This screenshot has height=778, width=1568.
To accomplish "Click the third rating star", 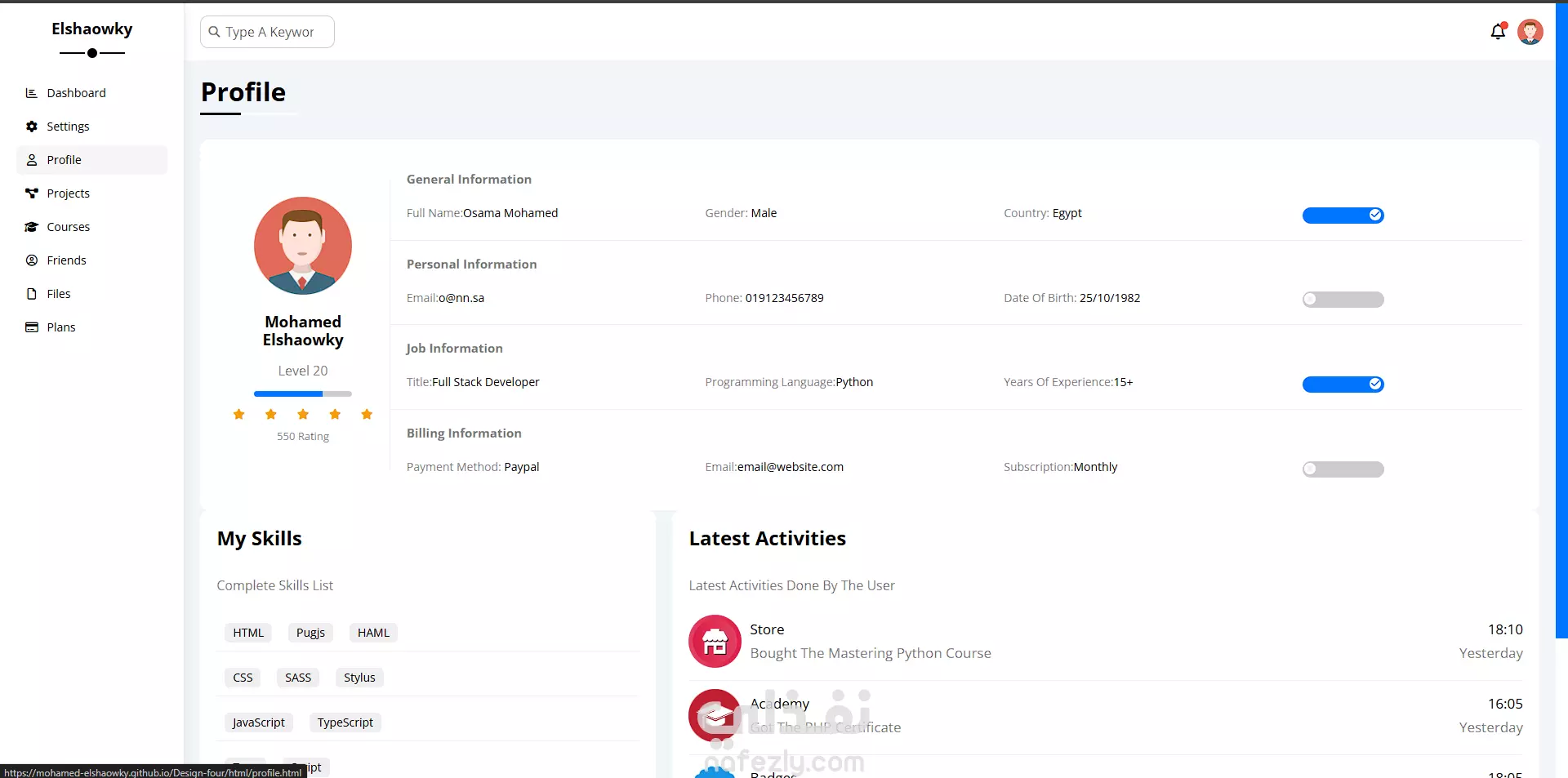I will click(x=303, y=415).
